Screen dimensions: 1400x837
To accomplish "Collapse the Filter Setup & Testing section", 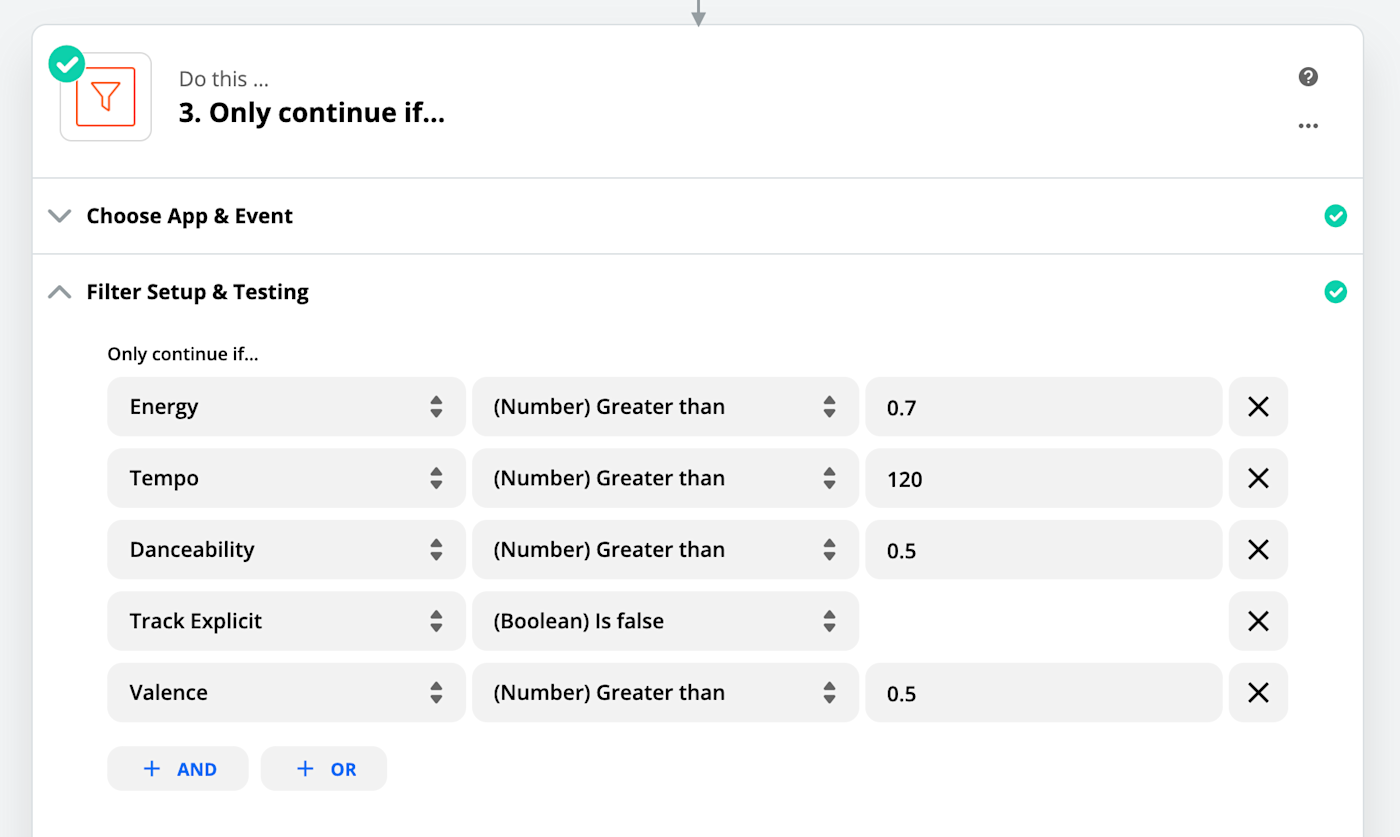I will (197, 292).
